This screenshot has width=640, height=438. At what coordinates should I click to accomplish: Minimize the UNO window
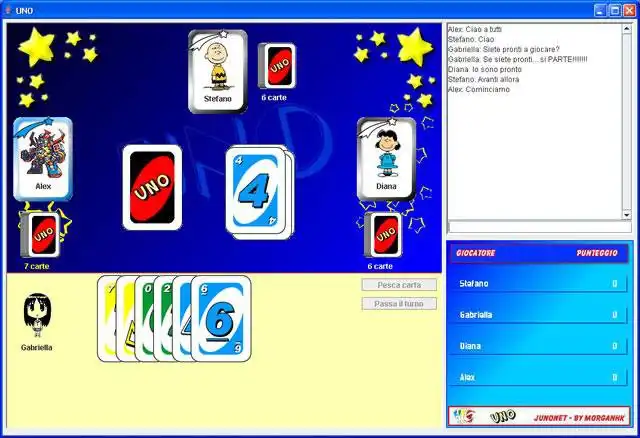click(x=600, y=10)
